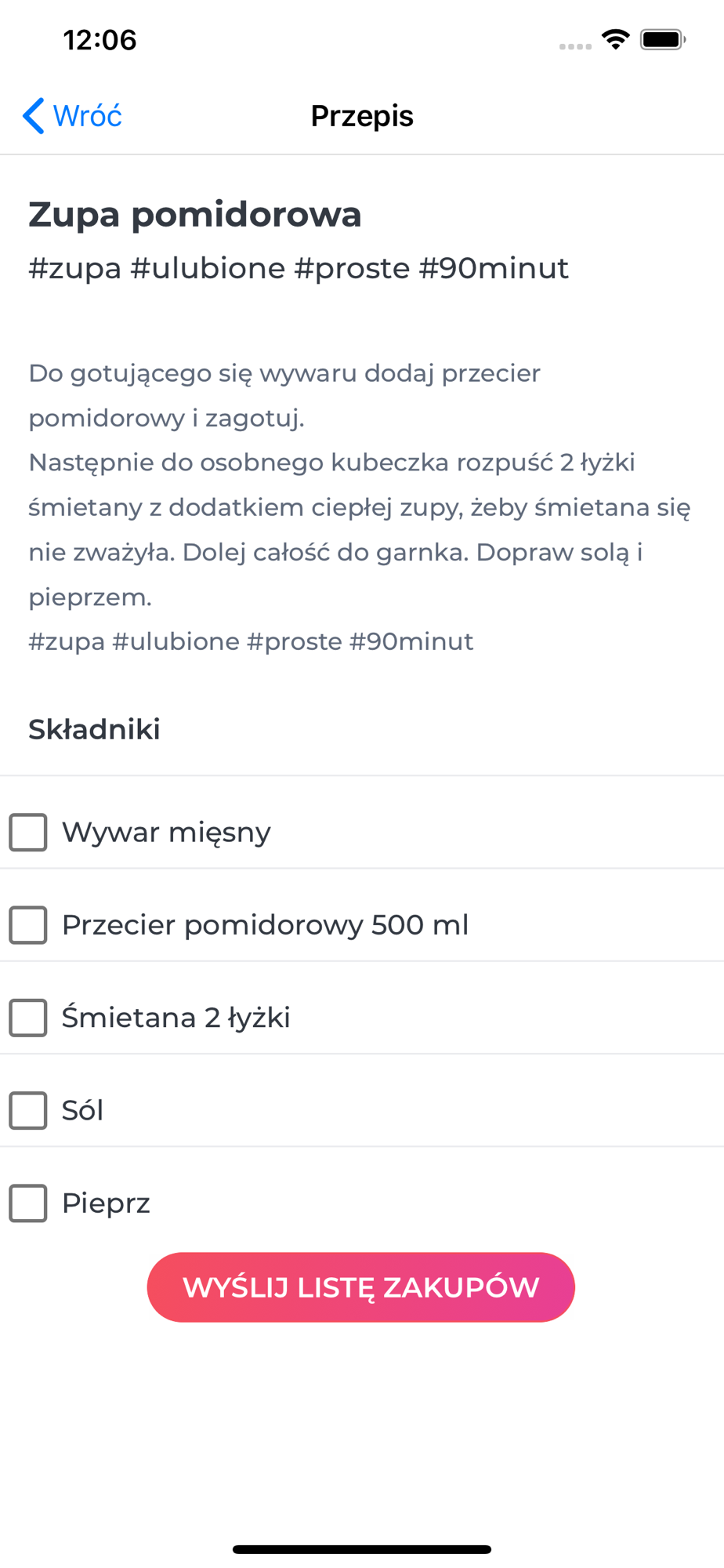This screenshot has width=724, height=1568.
Task: Tap the Wróć back link text
Action: (x=87, y=116)
